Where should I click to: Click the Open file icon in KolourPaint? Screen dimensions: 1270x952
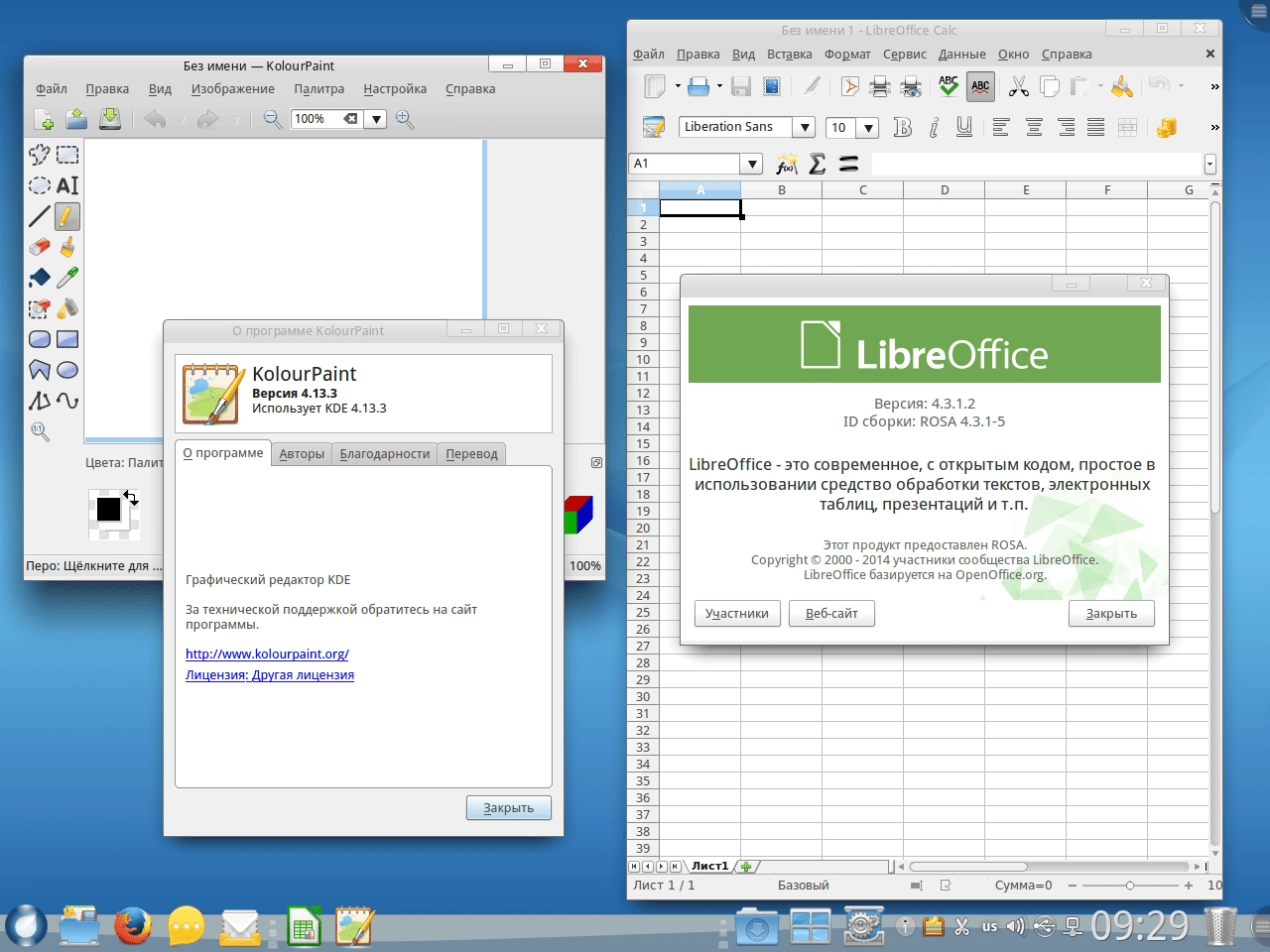76,119
